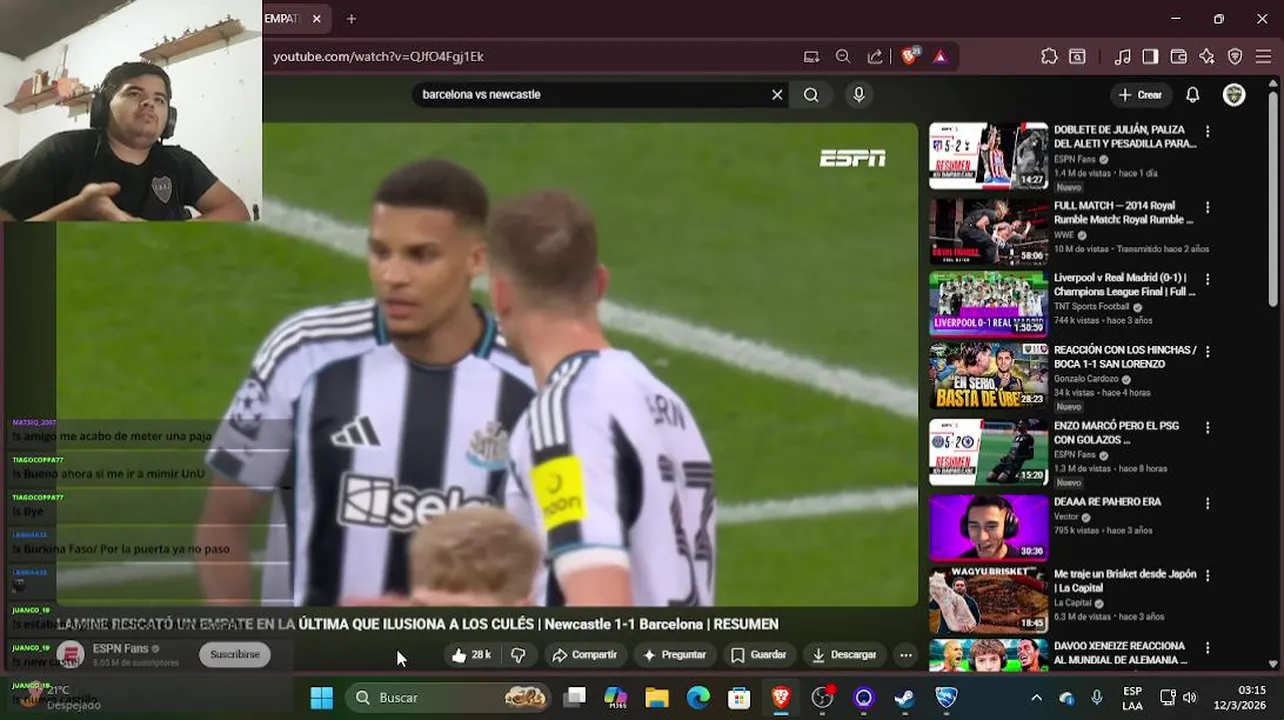Click the Crear button
Image resolution: width=1284 pixels, height=720 pixels.
pos(1140,95)
